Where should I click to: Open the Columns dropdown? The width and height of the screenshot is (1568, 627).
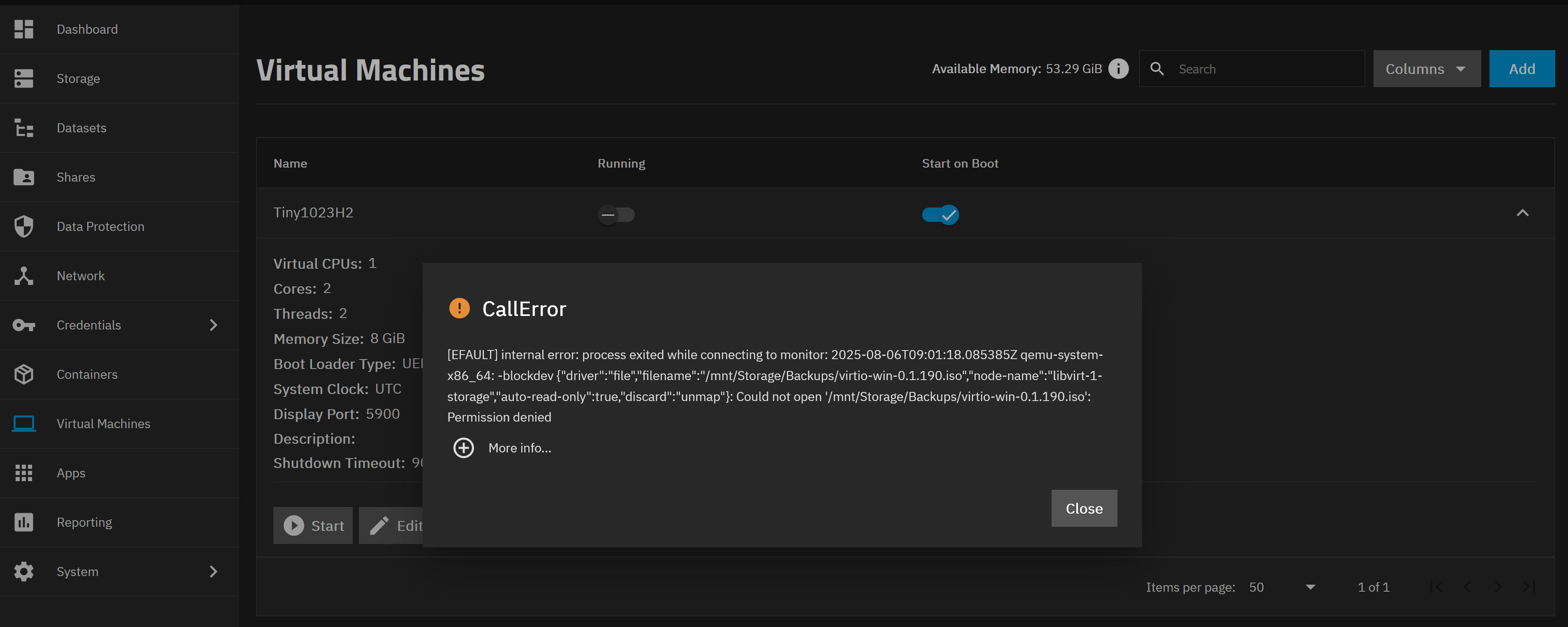pos(1426,69)
